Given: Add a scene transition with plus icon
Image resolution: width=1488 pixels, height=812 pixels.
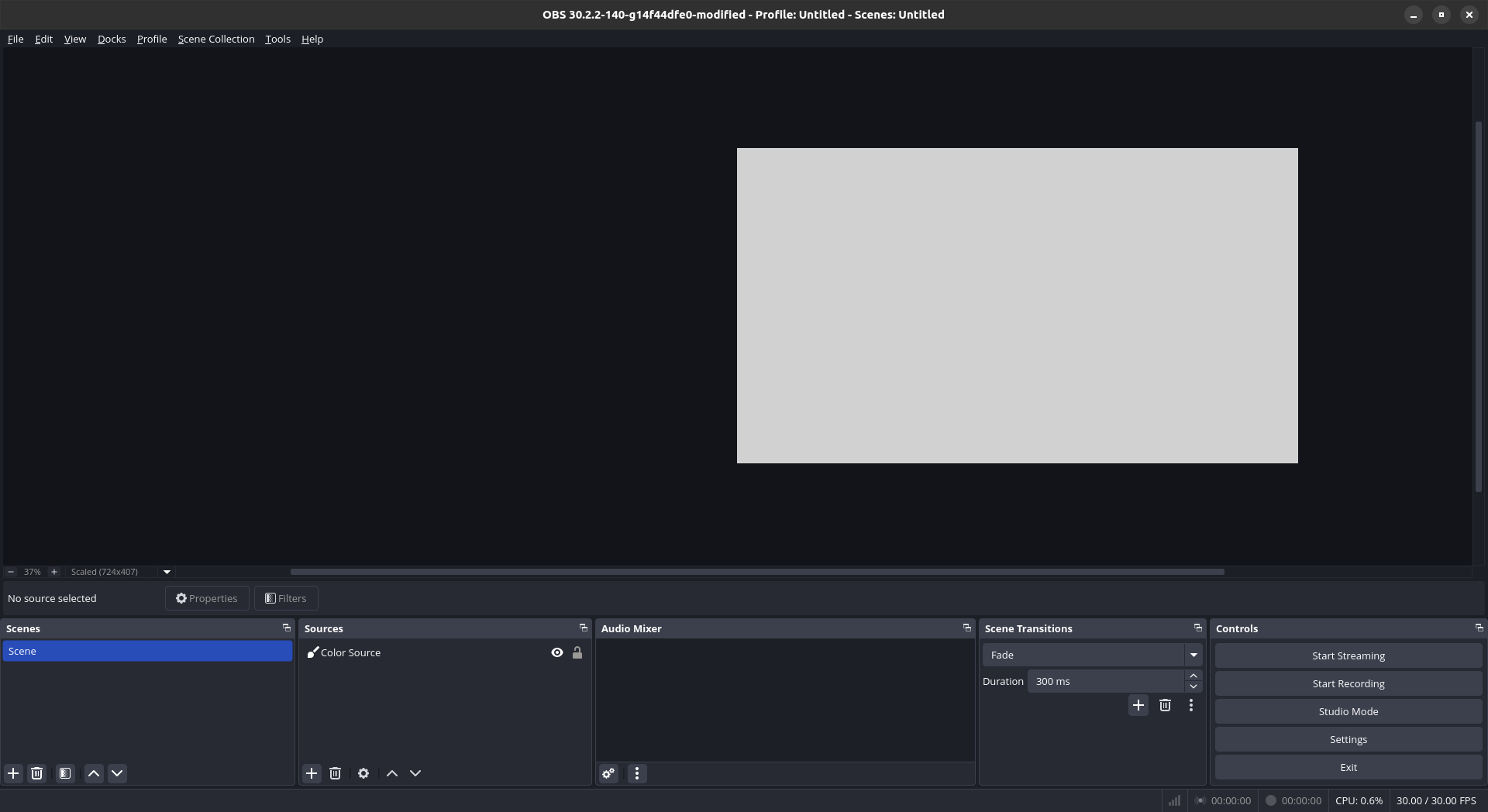Looking at the screenshot, I should (1138, 705).
